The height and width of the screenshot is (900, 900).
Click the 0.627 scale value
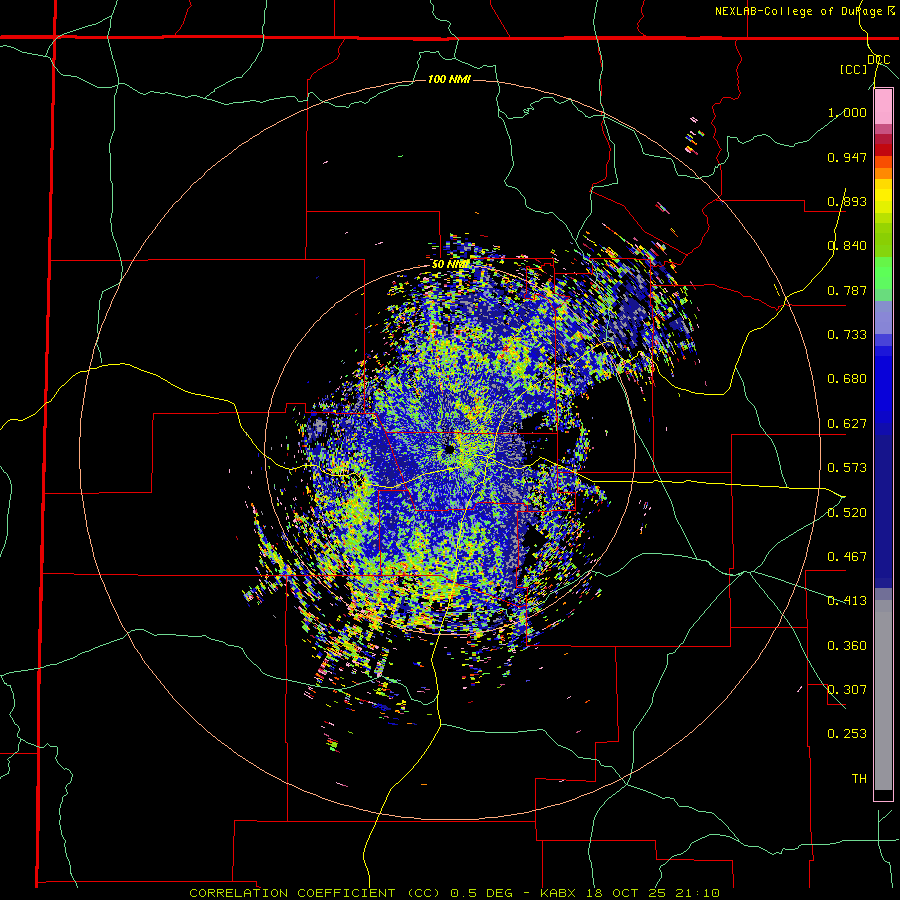coord(847,424)
